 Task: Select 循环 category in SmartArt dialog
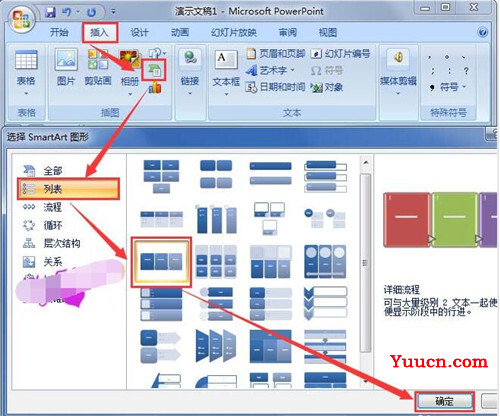42,225
